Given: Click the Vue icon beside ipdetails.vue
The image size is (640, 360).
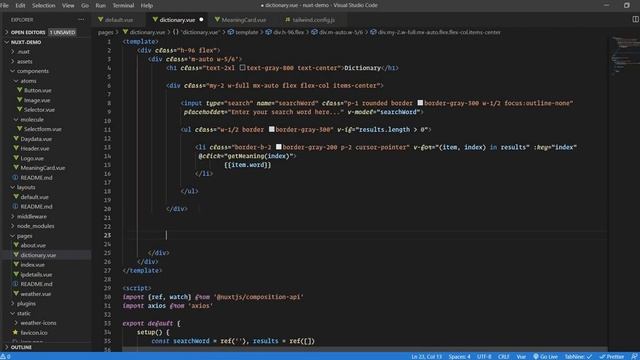Looking at the screenshot, I should coord(16,274).
